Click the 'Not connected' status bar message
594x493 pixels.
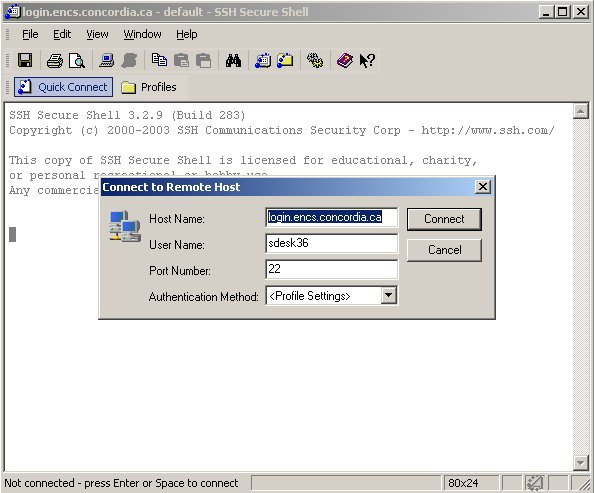click(121, 483)
